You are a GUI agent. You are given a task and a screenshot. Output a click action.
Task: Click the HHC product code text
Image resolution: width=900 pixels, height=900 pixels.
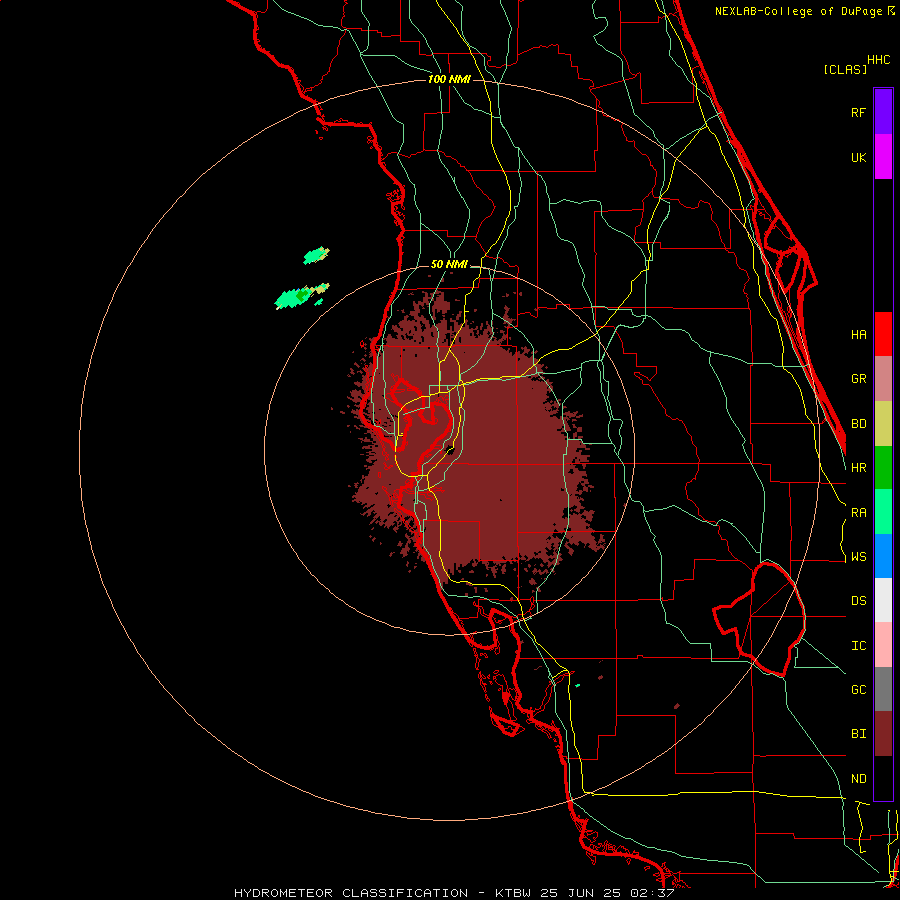point(879,60)
